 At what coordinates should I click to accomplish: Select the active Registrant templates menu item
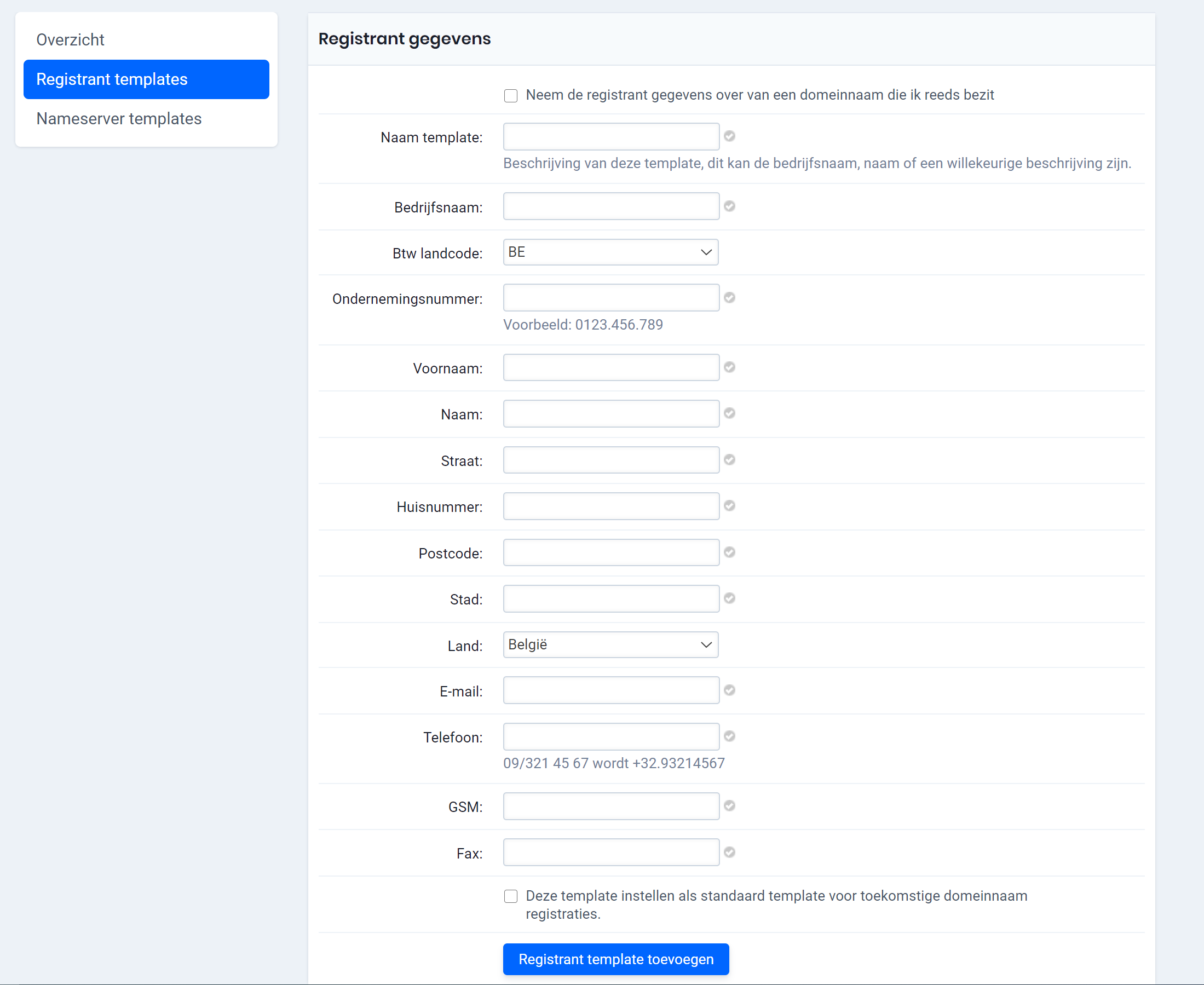(112, 79)
